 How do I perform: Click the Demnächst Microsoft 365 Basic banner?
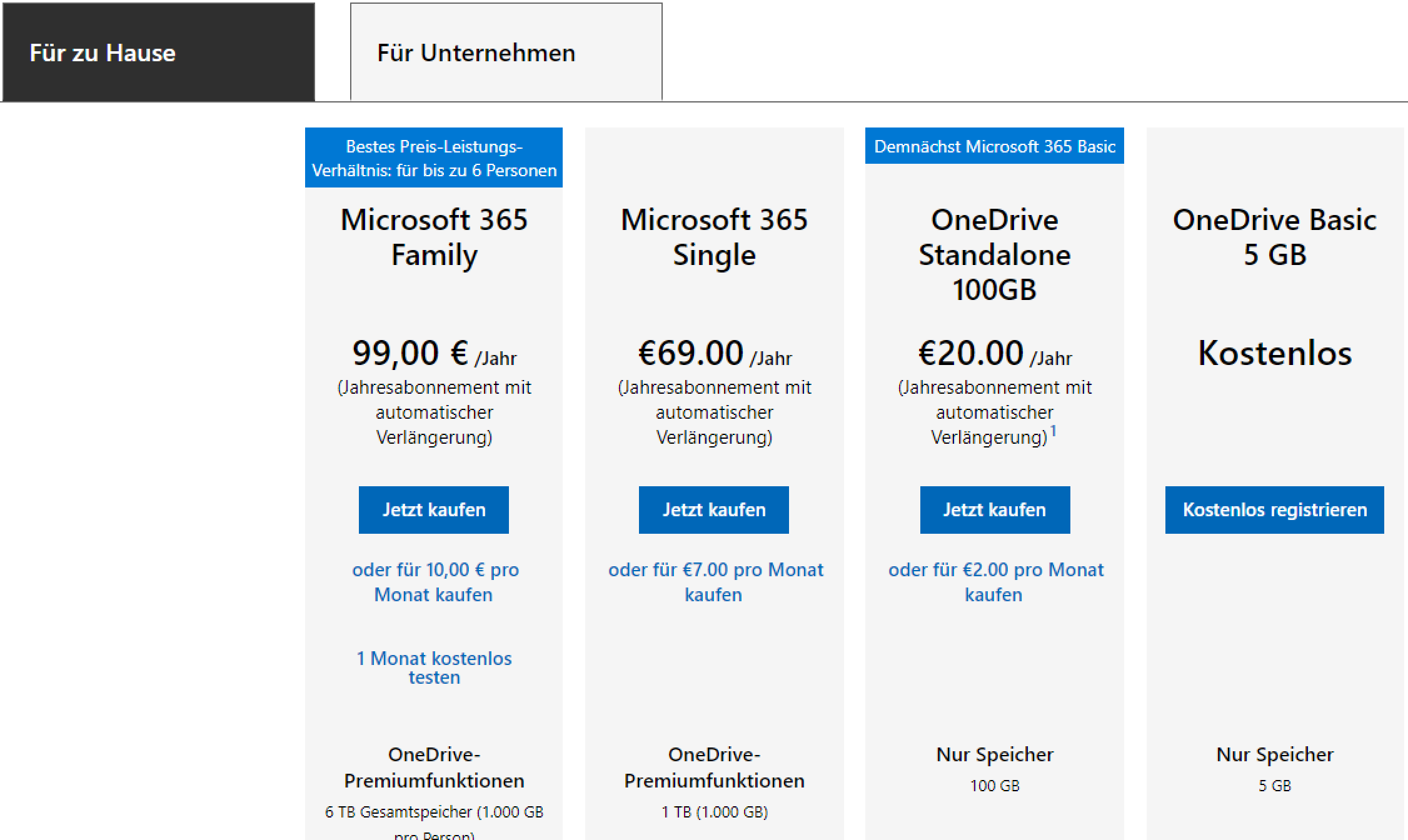[994, 146]
